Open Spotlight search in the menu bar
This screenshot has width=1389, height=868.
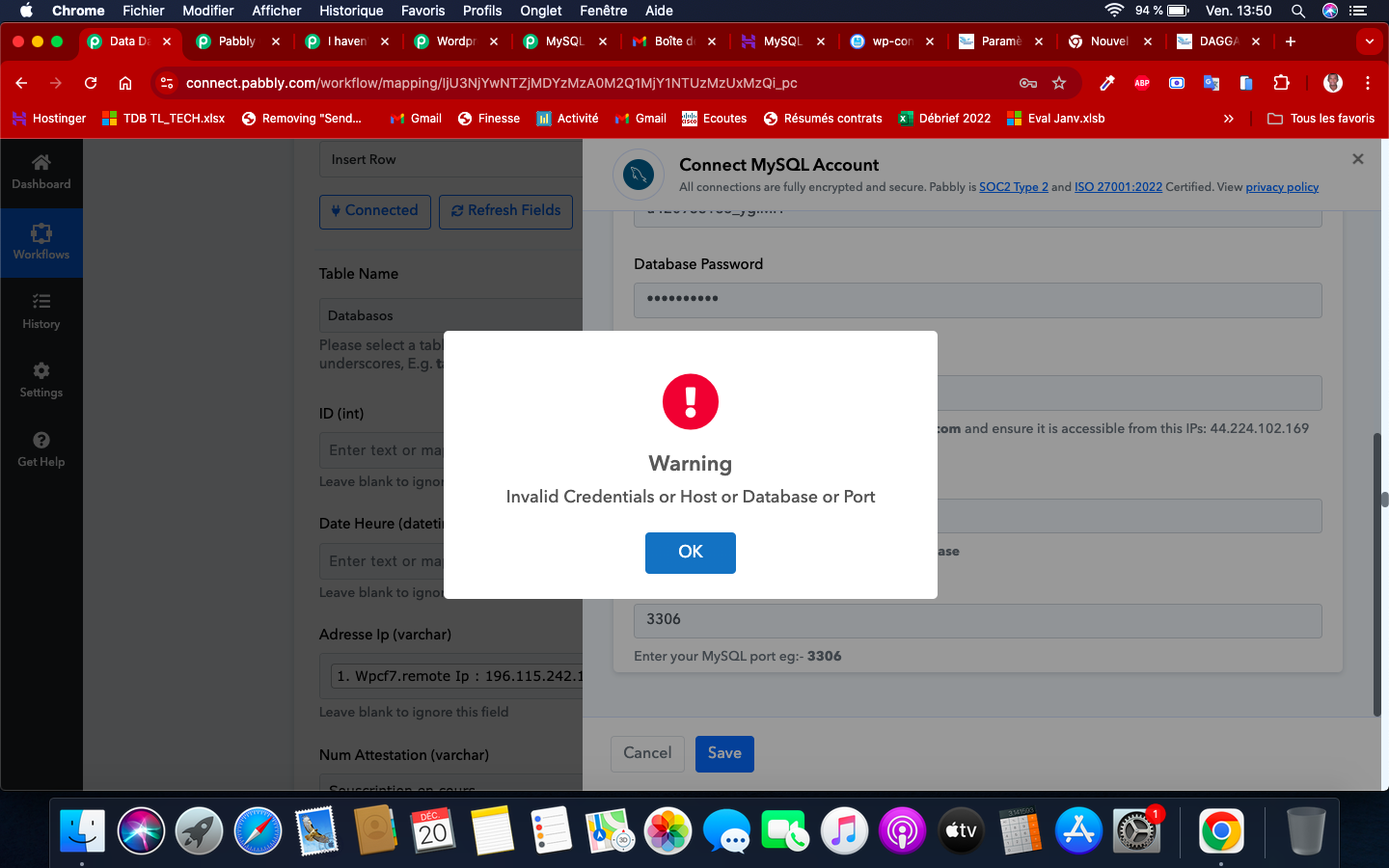(x=1298, y=11)
